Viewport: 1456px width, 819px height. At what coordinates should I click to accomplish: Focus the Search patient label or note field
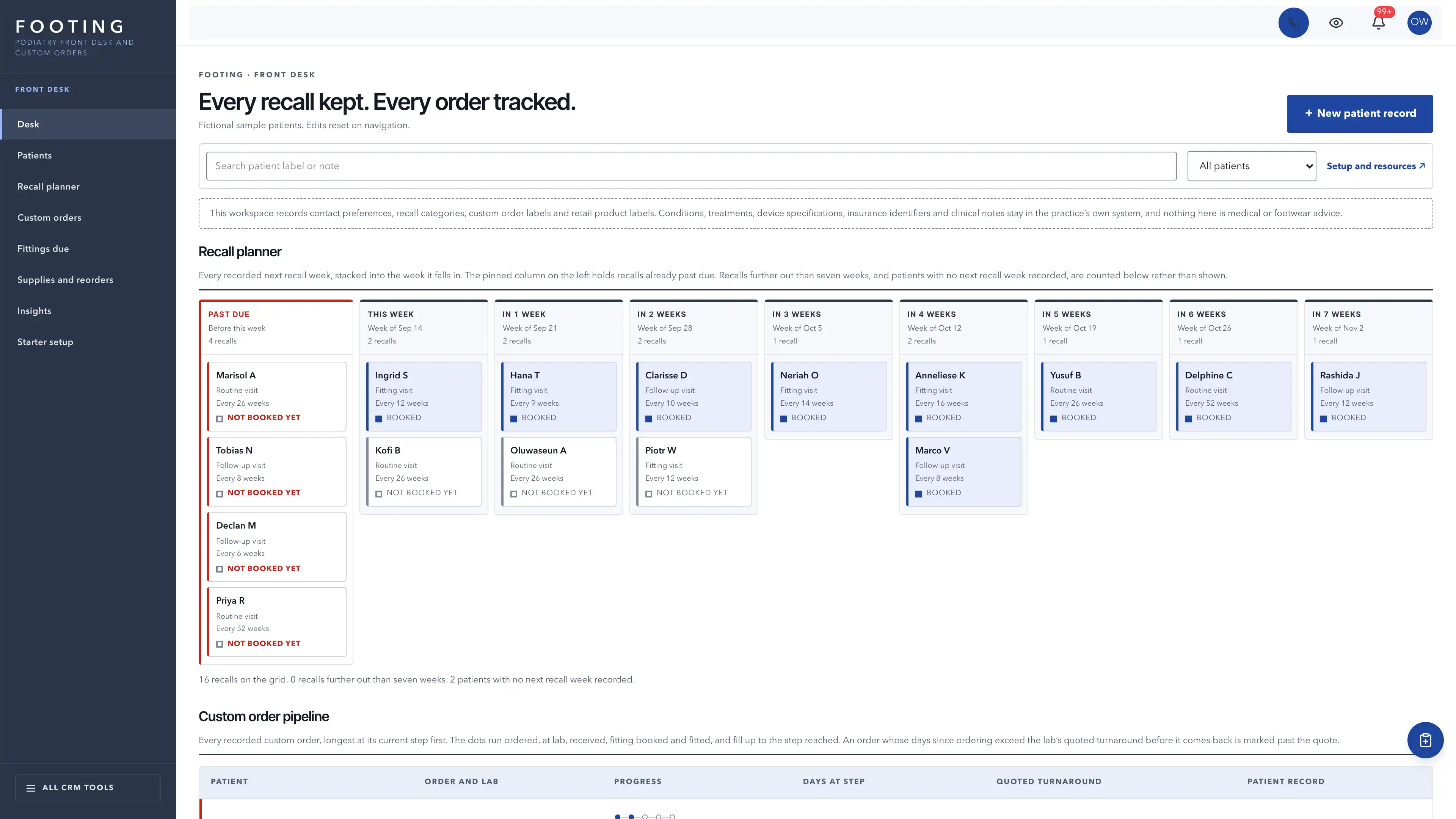coord(691,166)
